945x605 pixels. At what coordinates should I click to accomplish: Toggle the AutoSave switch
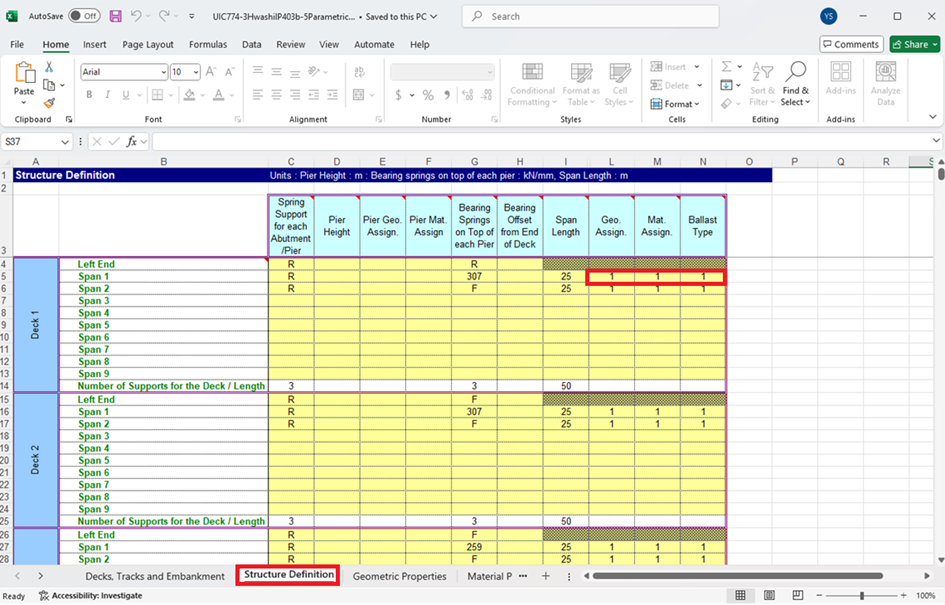[84, 16]
